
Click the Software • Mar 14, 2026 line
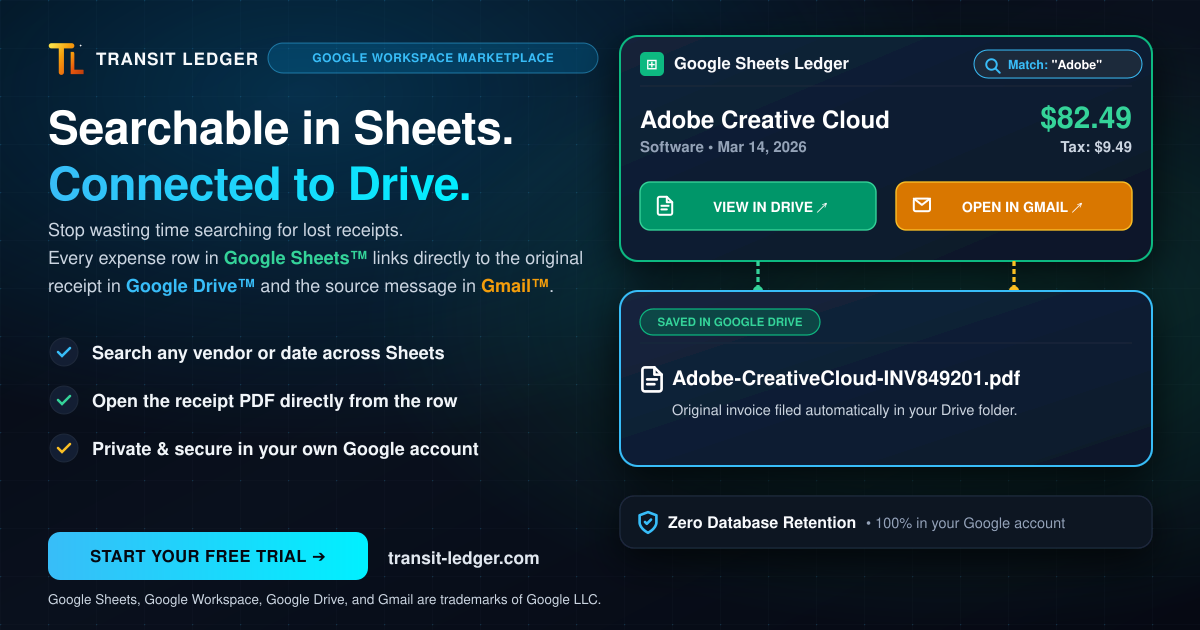pyautogui.click(x=723, y=147)
